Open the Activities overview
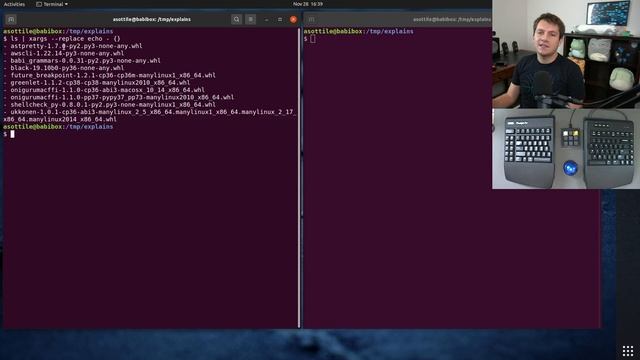 [14, 4]
